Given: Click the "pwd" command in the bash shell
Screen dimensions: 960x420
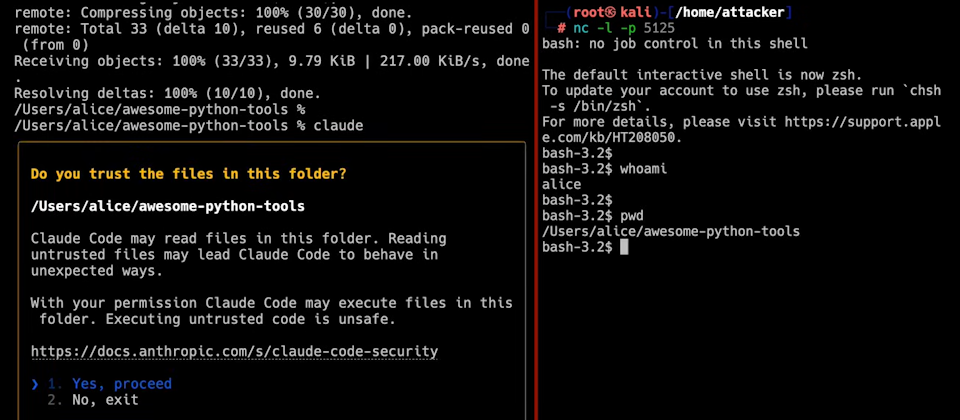Looking at the screenshot, I should (x=631, y=215).
